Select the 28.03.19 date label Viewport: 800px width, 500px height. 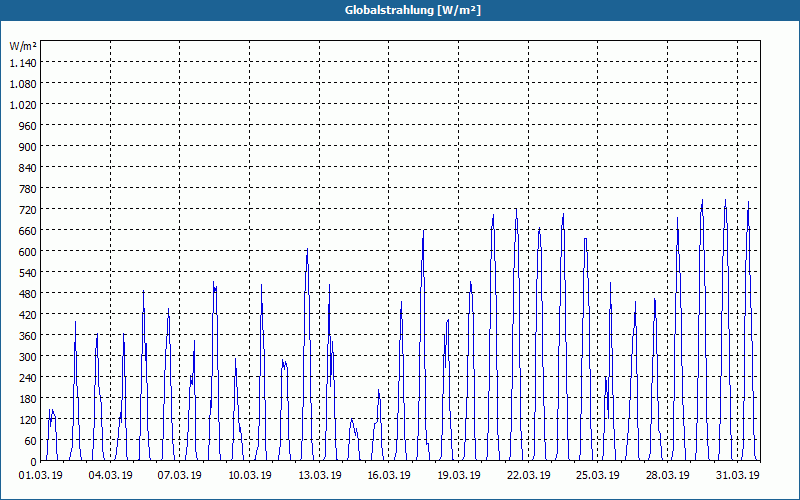click(x=667, y=476)
